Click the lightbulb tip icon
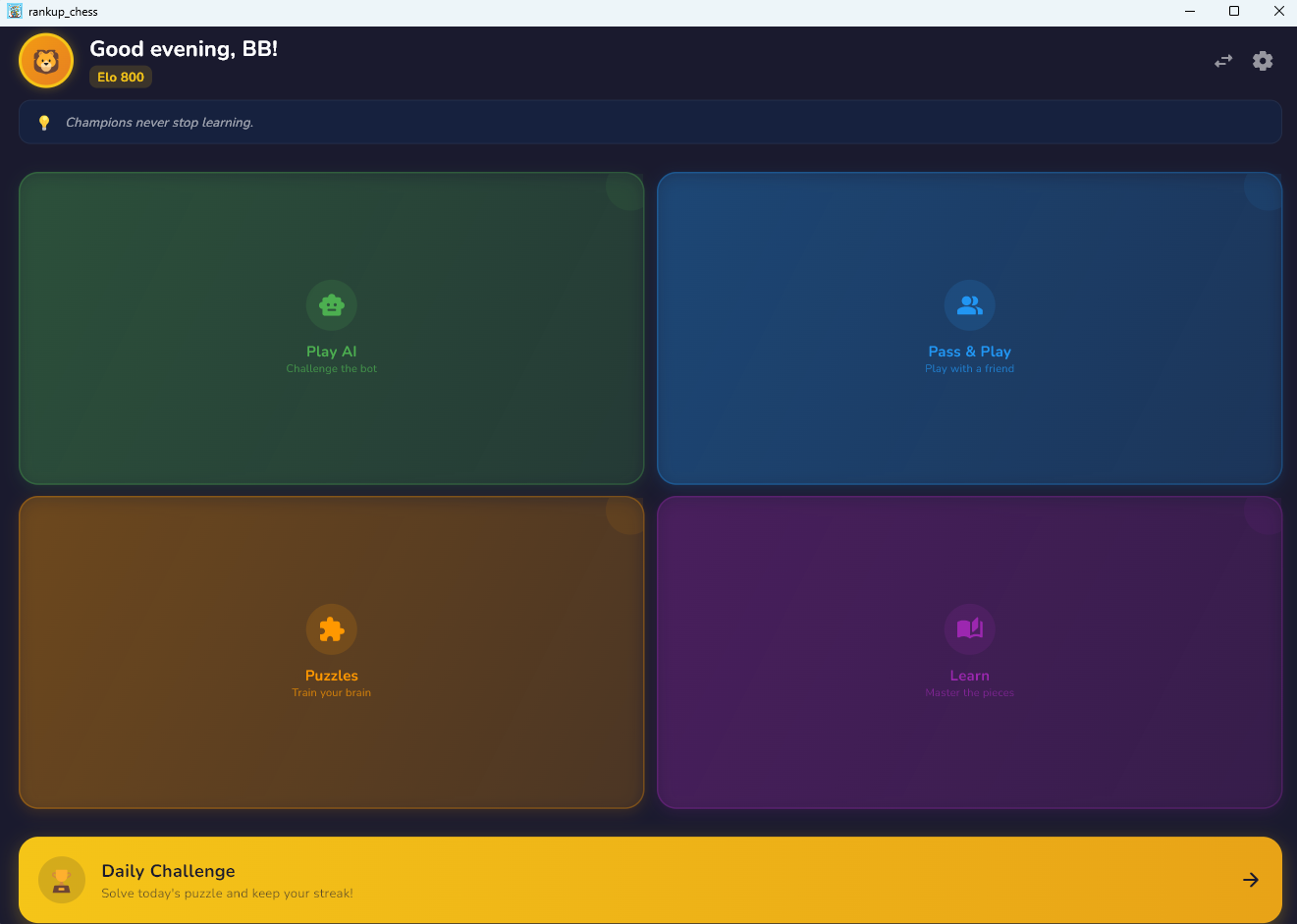The image size is (1297, 924). [x=44, y=123]
